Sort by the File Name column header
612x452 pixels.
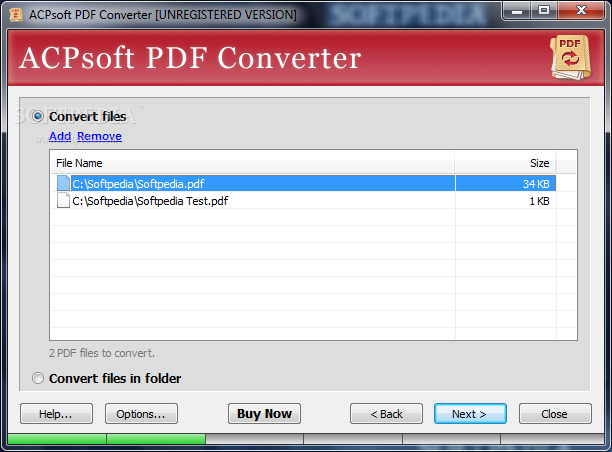(x=253, y=163)
